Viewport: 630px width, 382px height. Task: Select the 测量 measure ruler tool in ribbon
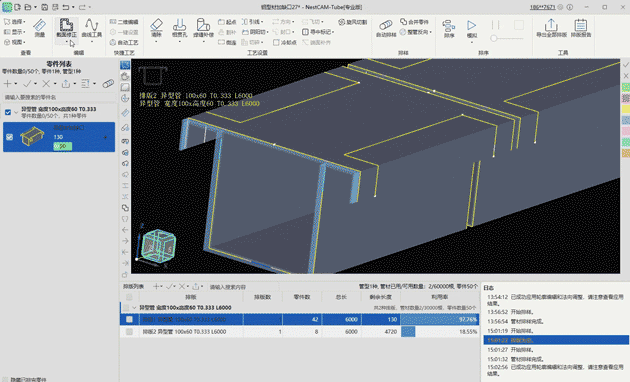[x=39, y=28]
